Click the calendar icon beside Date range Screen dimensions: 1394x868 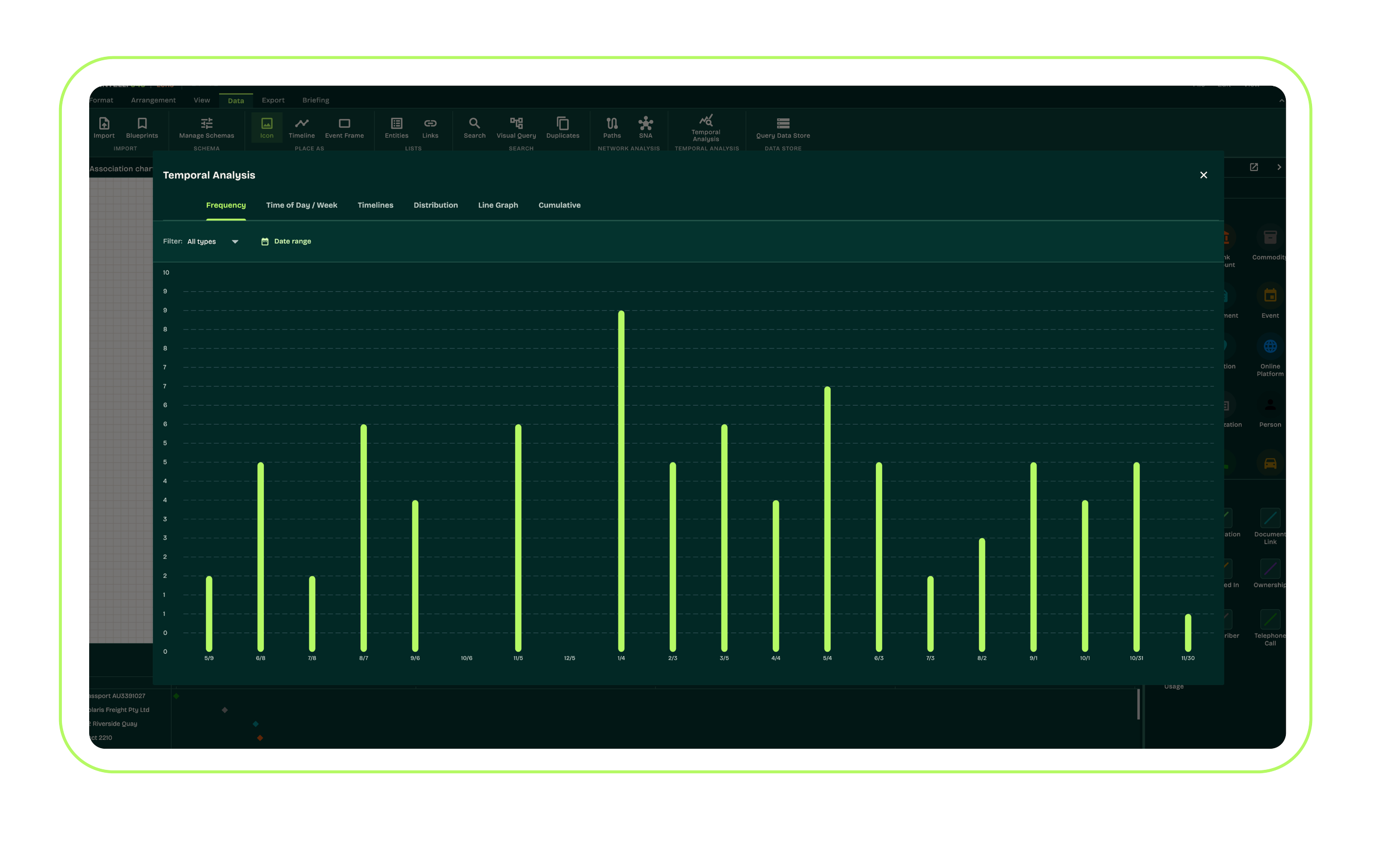pos(265,242)
